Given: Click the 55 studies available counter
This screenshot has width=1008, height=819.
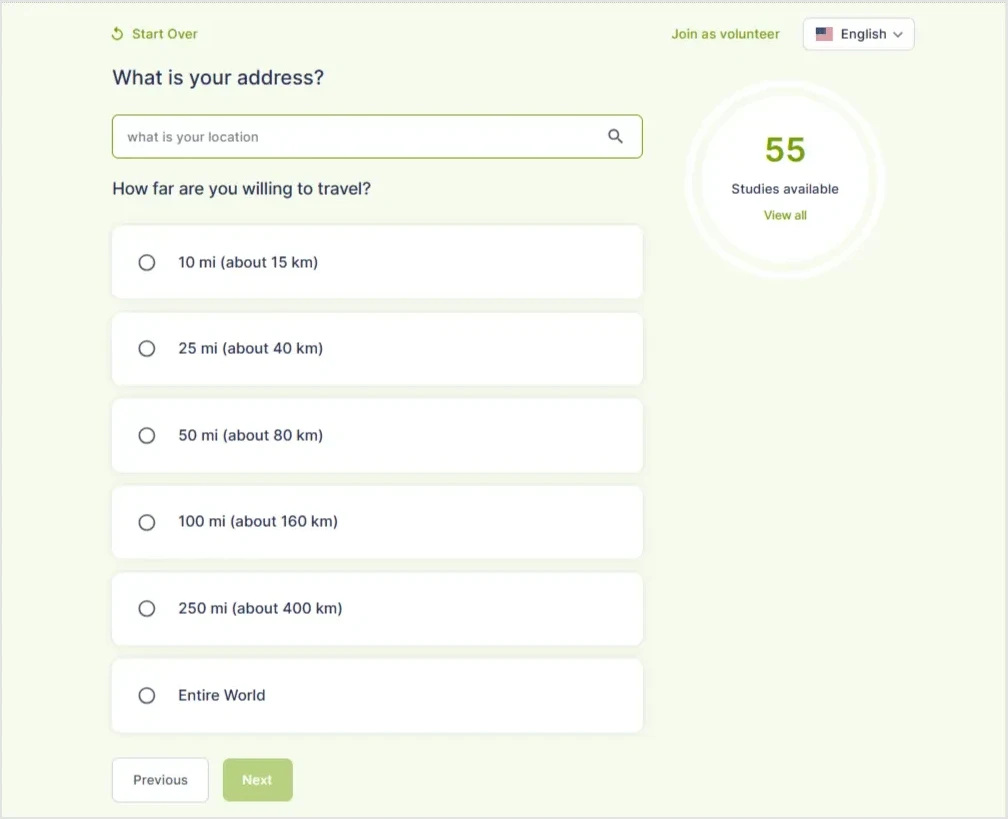Looking at the screenshot, I should click(785, 150).
